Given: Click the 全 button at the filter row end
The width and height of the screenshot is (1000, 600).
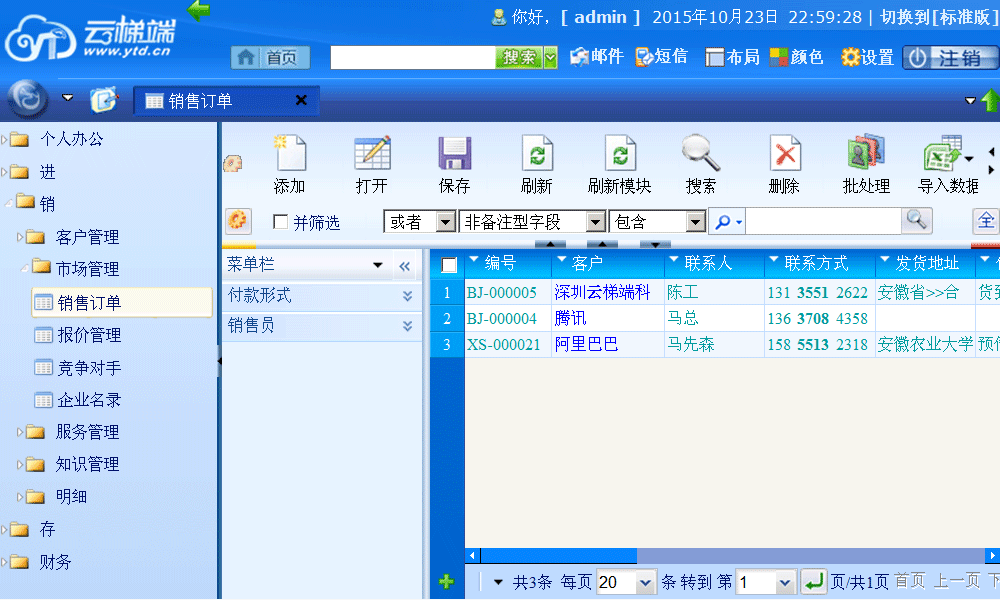Looking at the screenshot, I should [986, 221].
